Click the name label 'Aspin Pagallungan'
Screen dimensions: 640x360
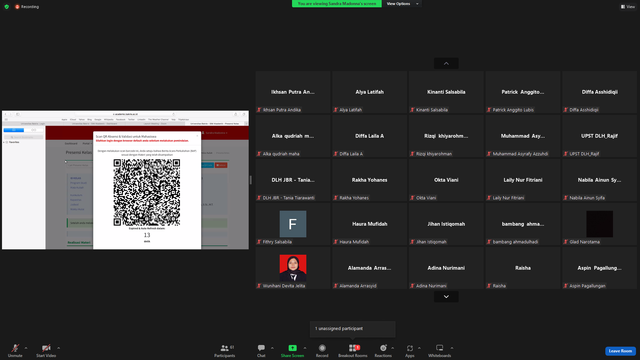(587, 286)
